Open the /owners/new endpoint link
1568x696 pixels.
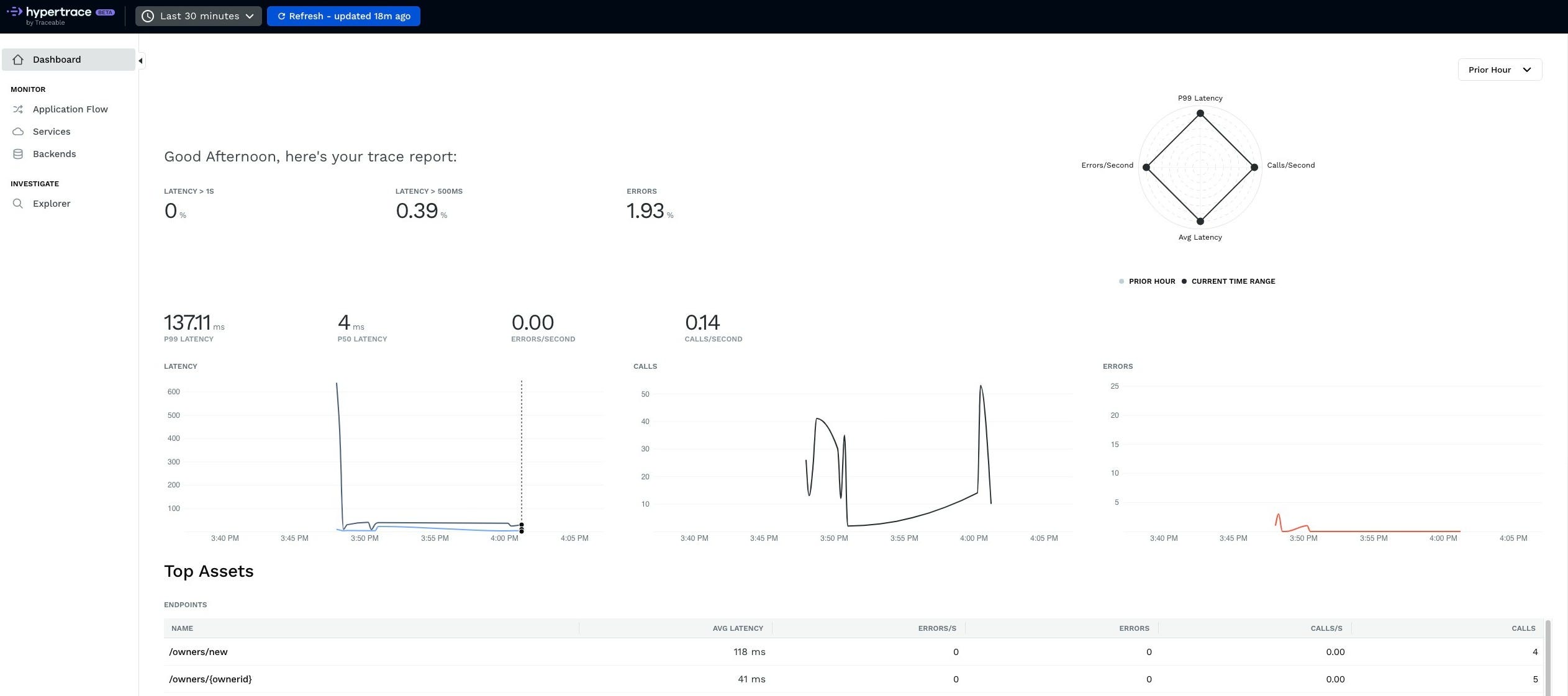tap(198, 652)
